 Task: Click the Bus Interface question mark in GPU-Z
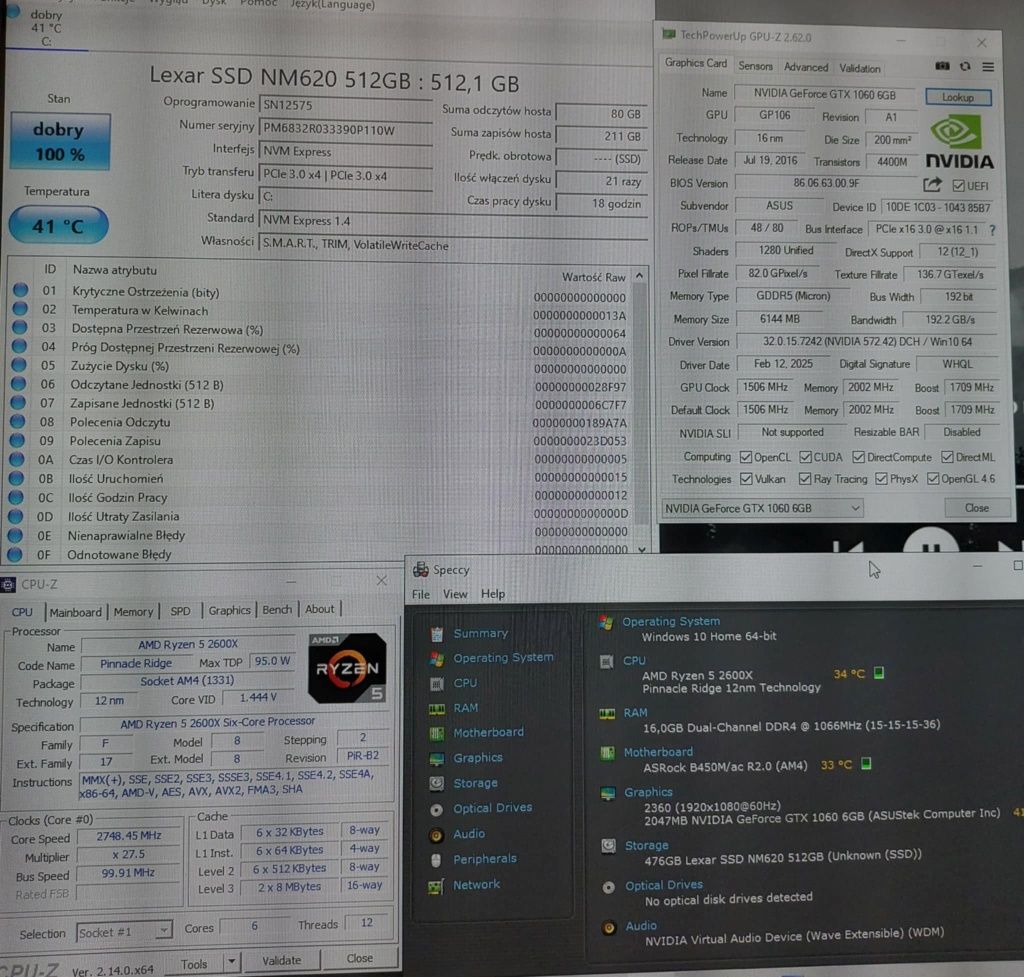(x=992, y=230)
